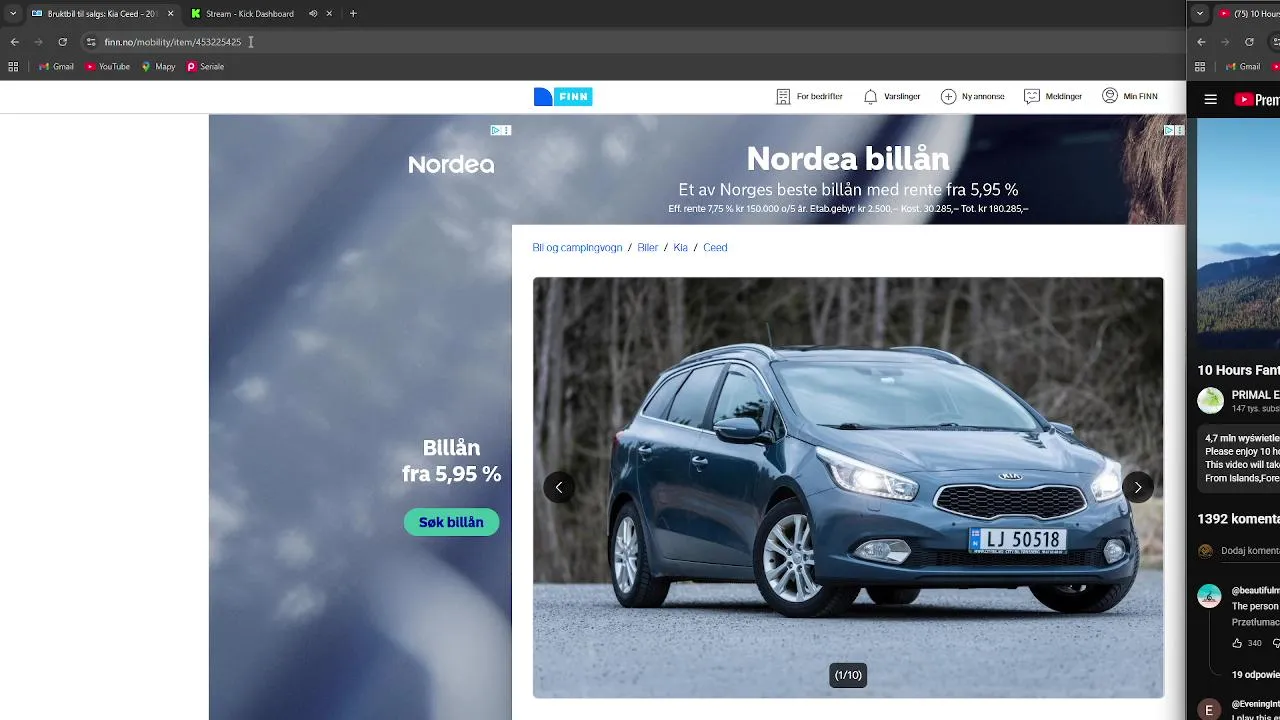Select the (75) 10 Hours YouTube tab

[1247, 14]
